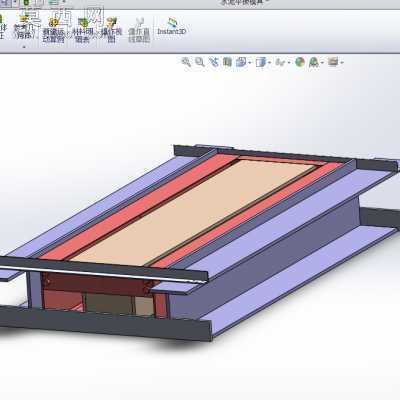The height and width of the screenshot is (400, 400).
Task: Open Edit Appearance color sphere
Action: click(x=300, y=62)
